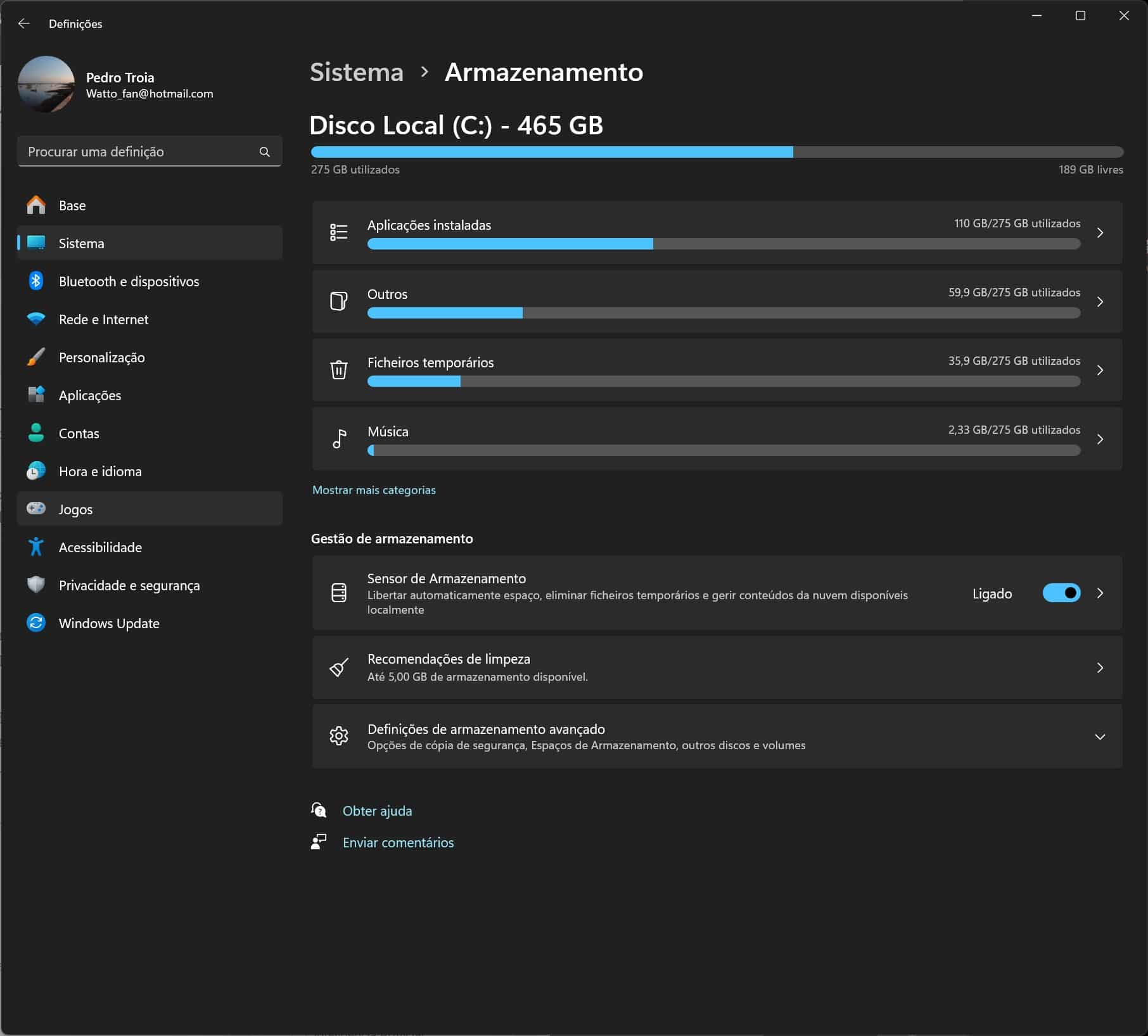Screen dimensions: 1148x1036
Task: Click the Acessibilidade figure icon
Action: tap(36, 547)
